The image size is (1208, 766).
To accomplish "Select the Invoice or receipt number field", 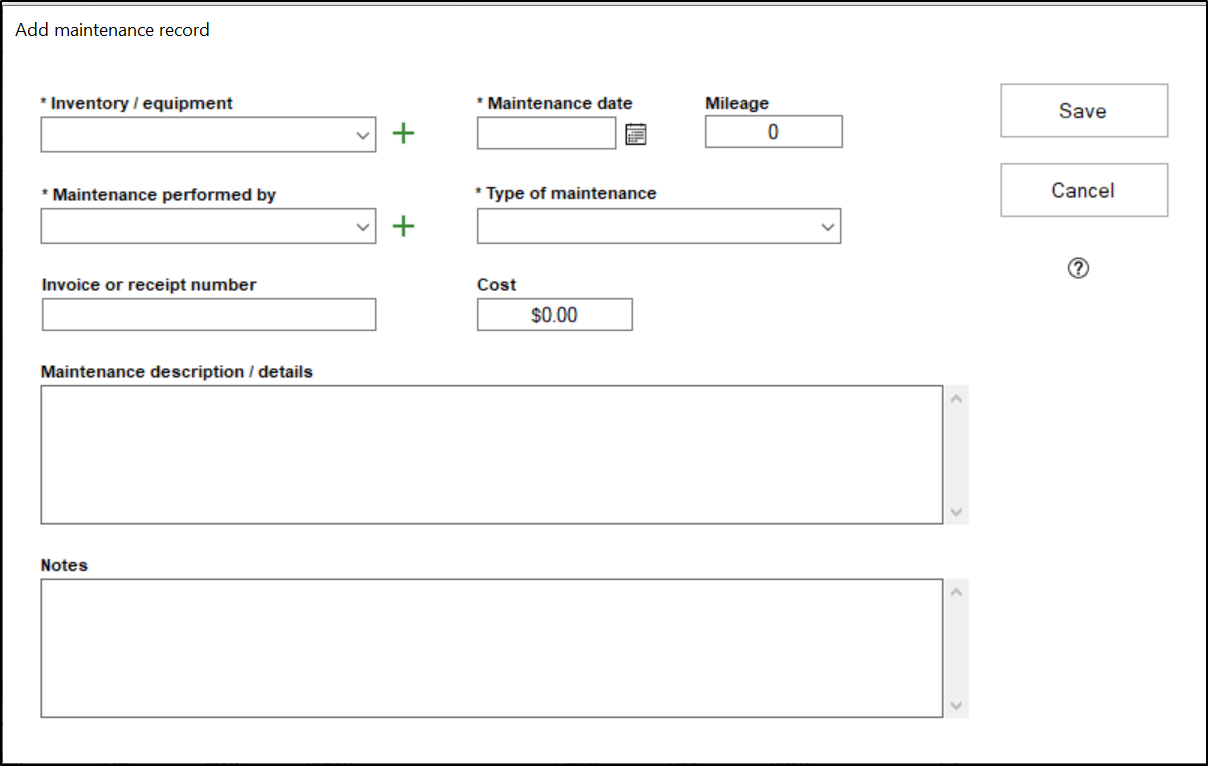I will 209,315.
